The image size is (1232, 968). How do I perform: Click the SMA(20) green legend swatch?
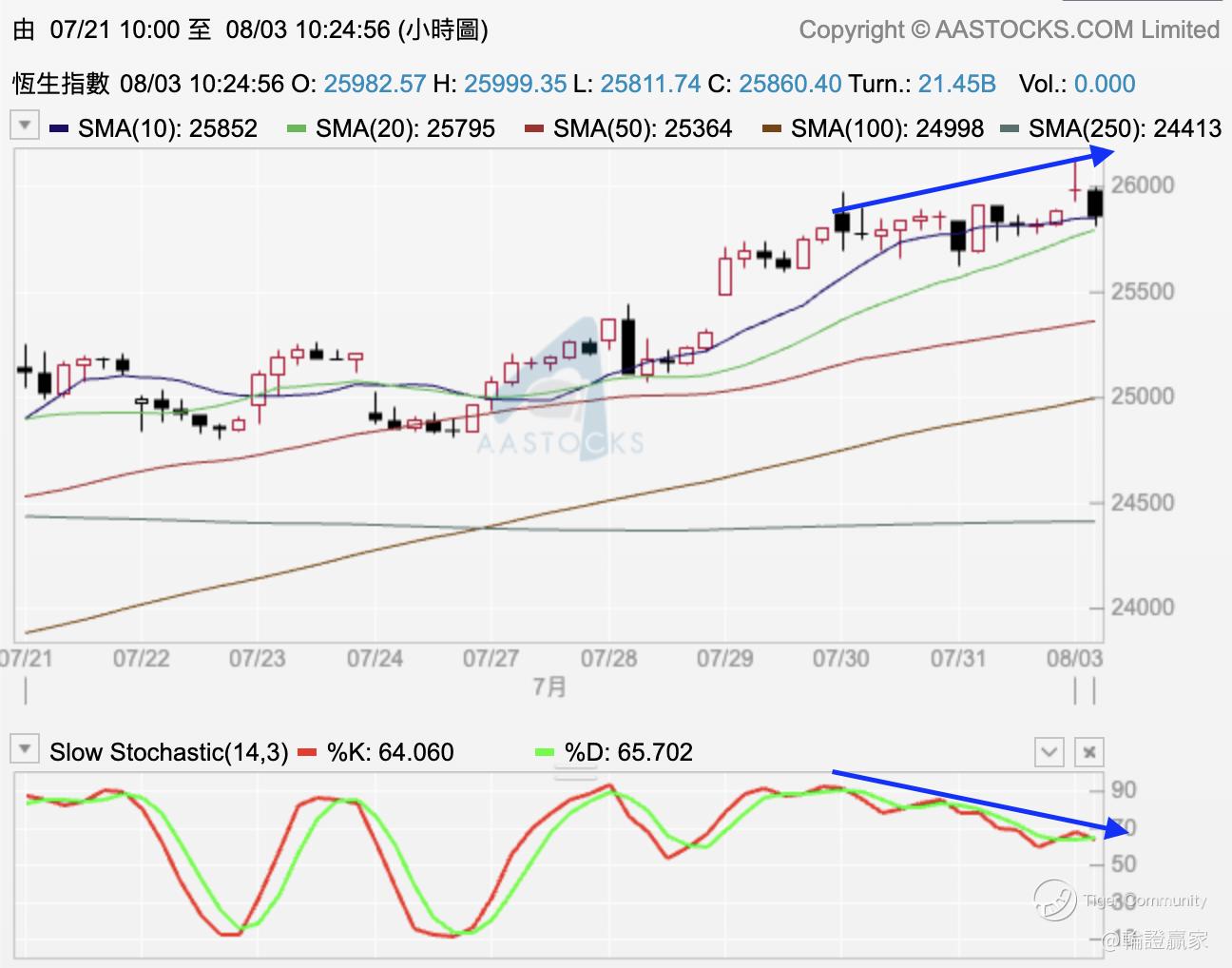tap(297, 128)
